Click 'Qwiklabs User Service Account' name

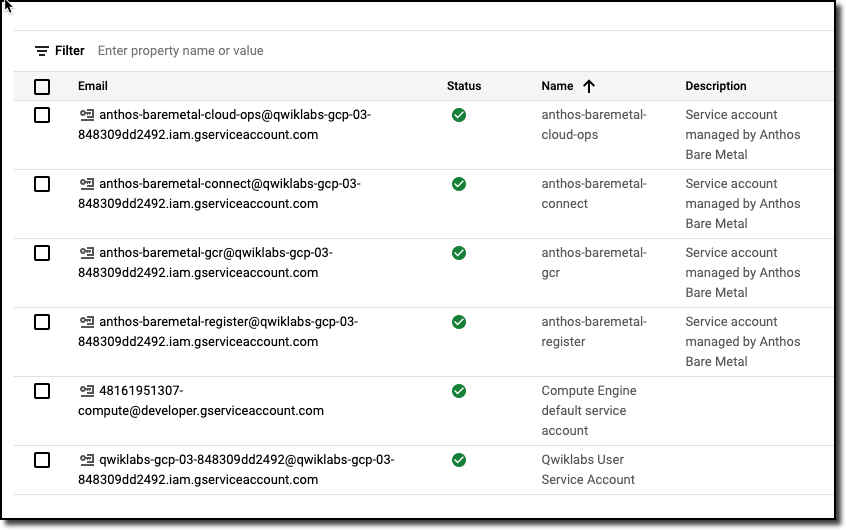[x=588, y=470]
